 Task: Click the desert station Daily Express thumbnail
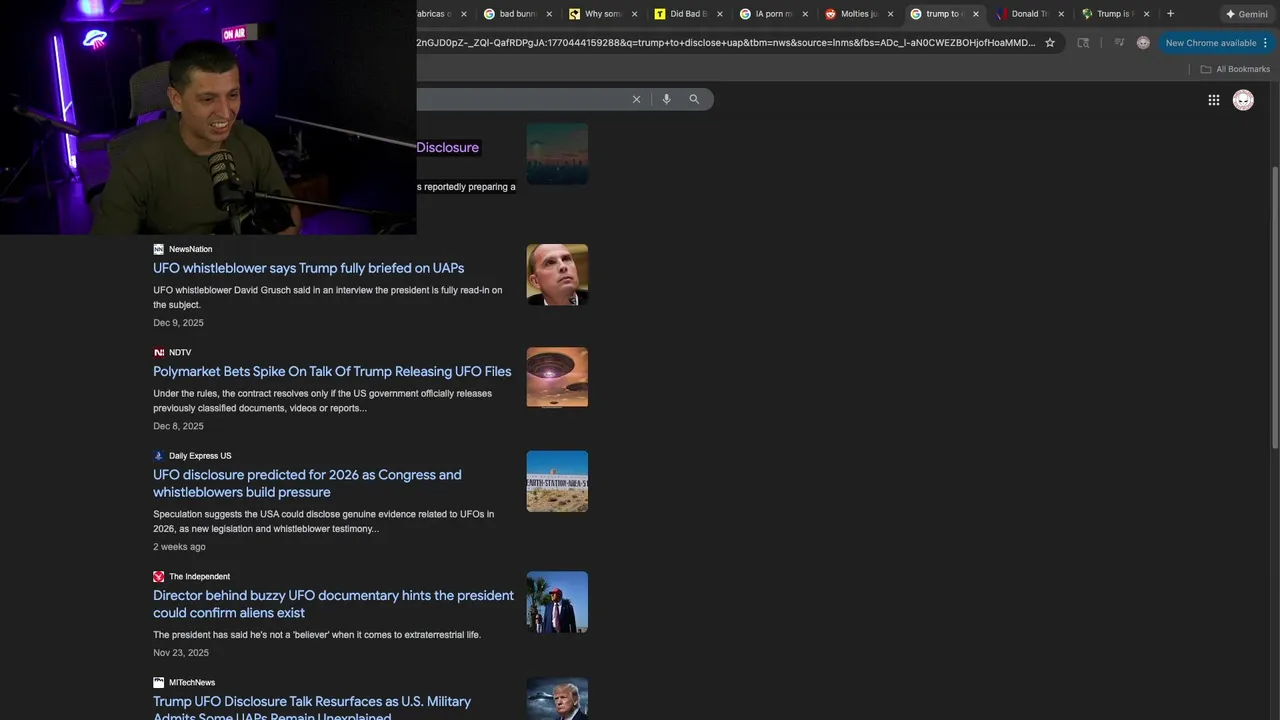(557, 481)
